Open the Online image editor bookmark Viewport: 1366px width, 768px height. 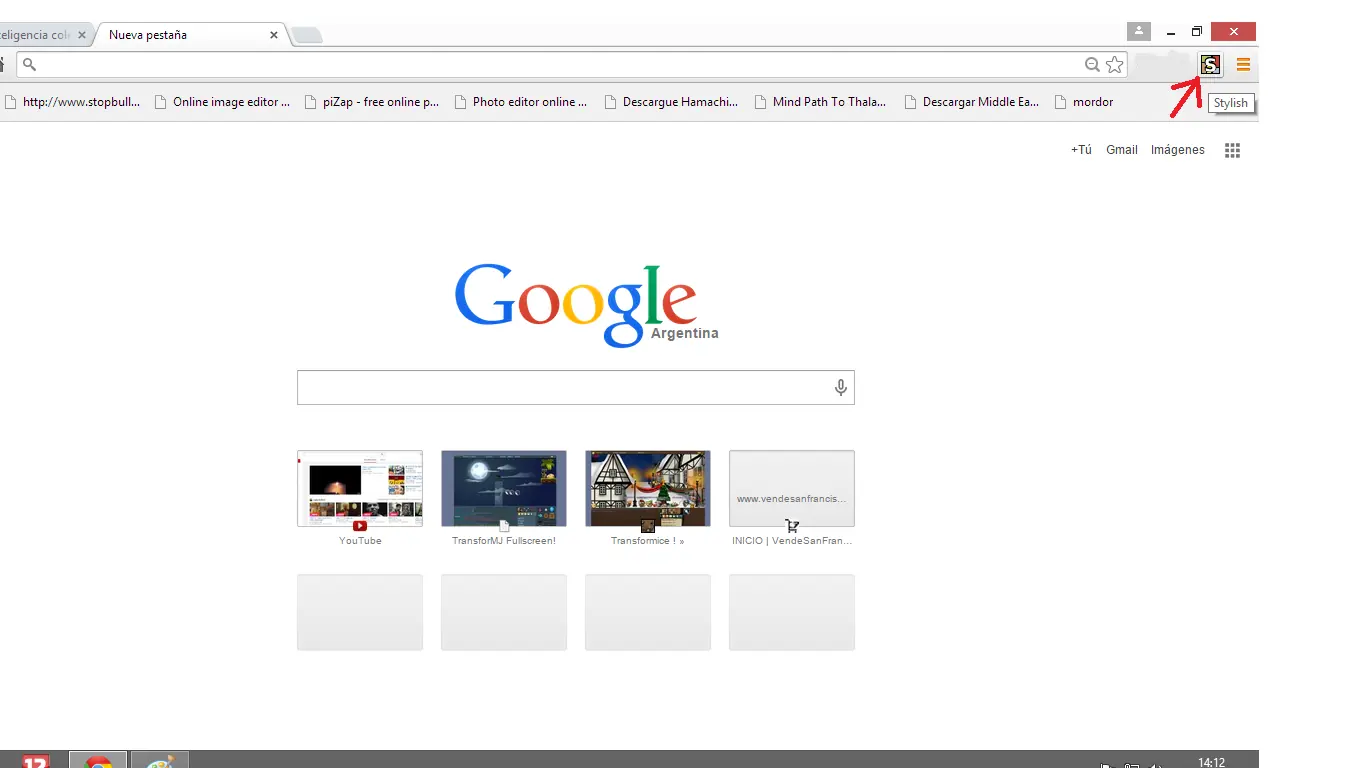click(222, 102)
